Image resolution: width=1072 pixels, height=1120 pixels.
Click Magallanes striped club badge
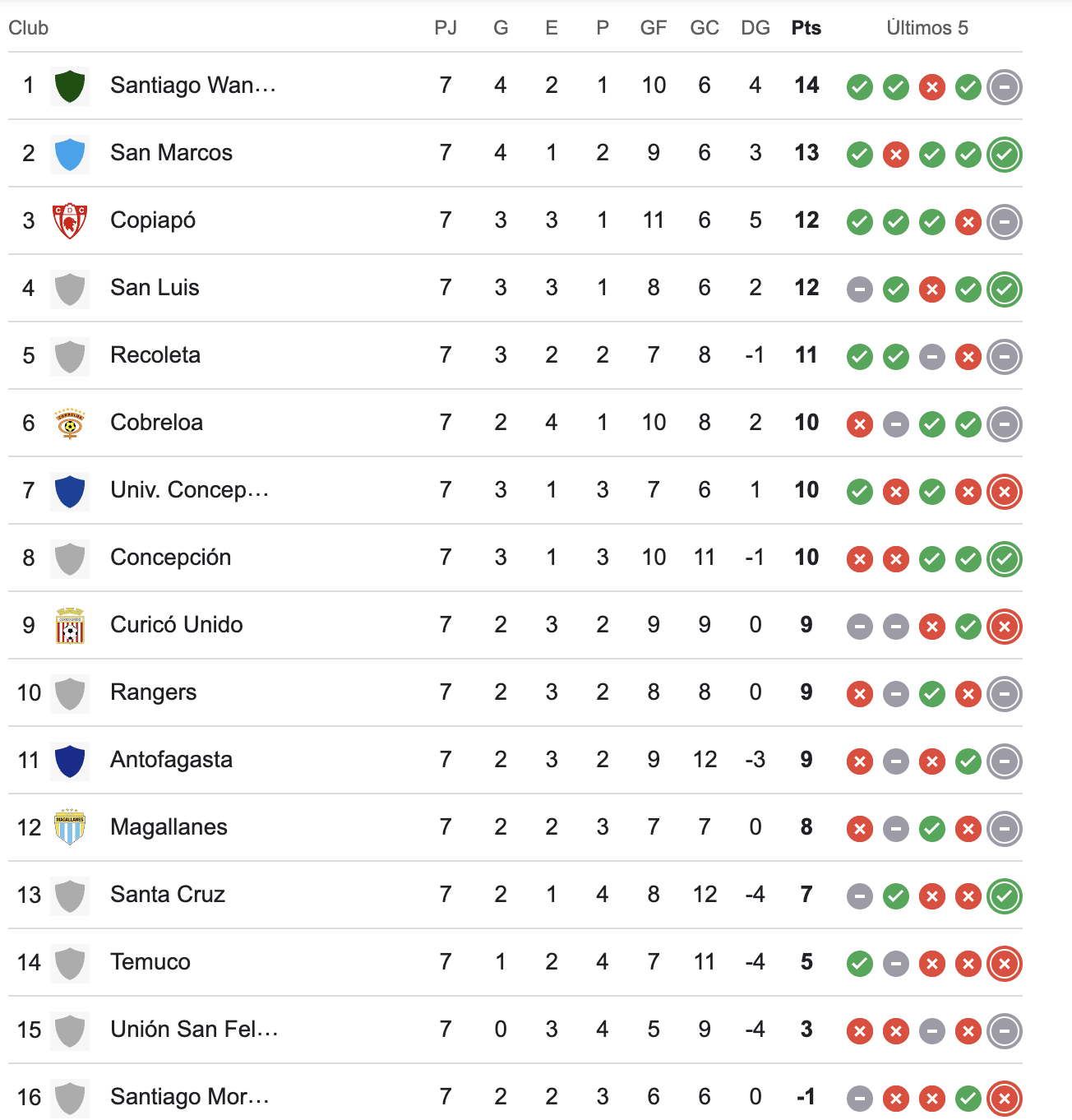click(x=70, y=827)
